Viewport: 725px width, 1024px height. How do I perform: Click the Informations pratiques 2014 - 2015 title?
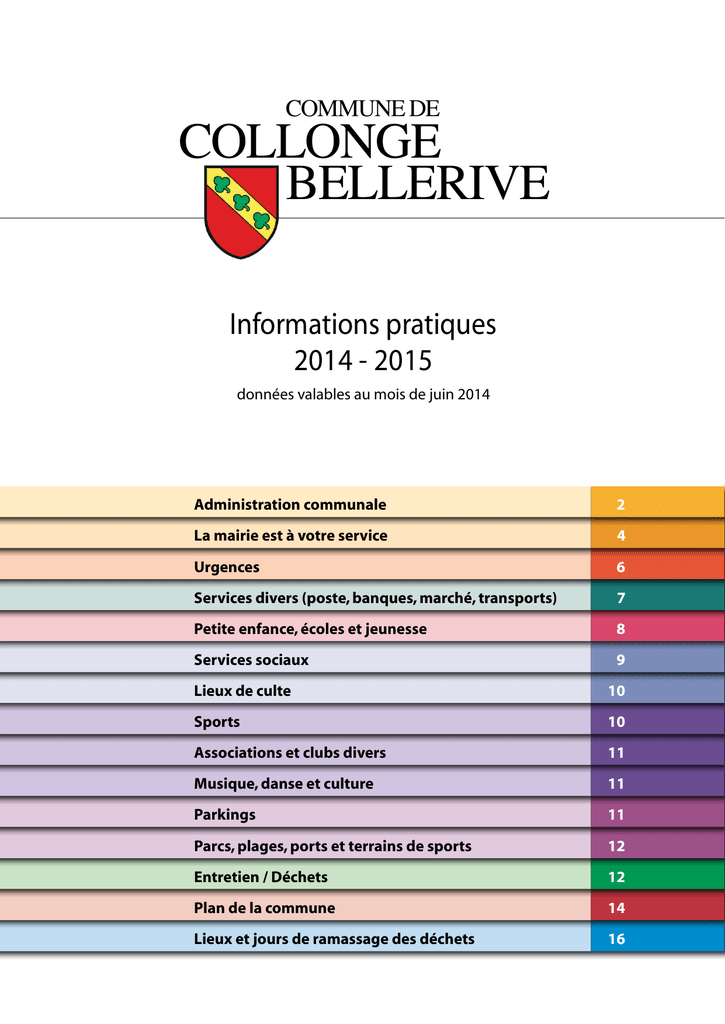pyautogui.click(x=363, y=341)
